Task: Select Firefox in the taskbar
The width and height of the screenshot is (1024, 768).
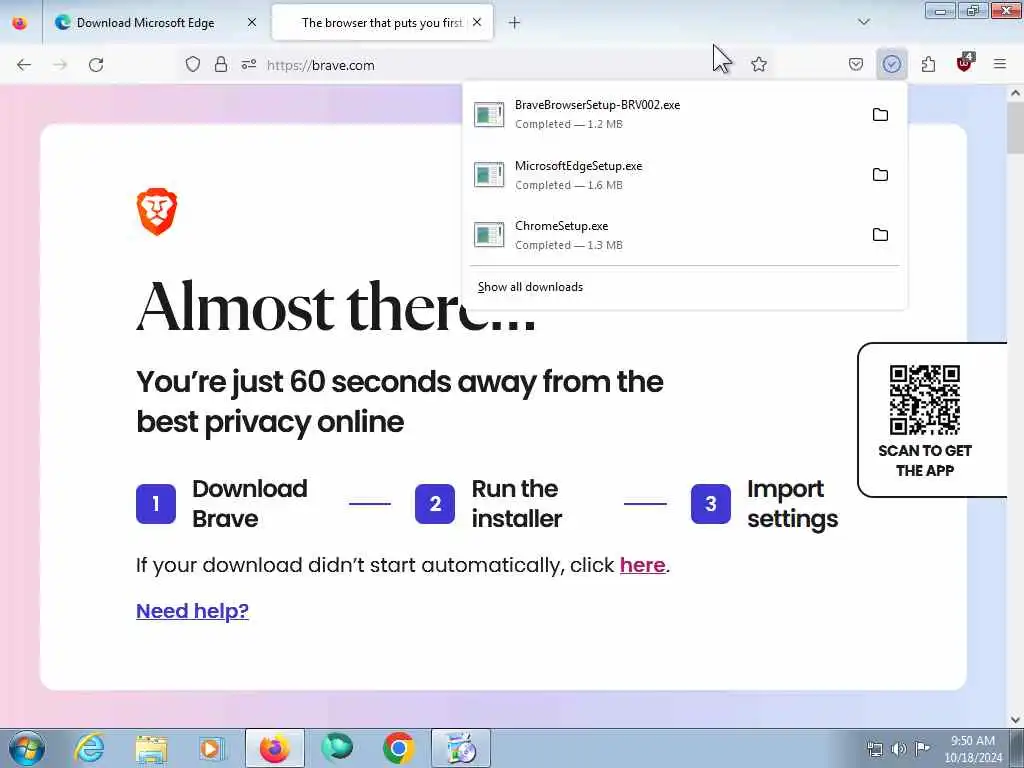Action: (x=275, y=748)
